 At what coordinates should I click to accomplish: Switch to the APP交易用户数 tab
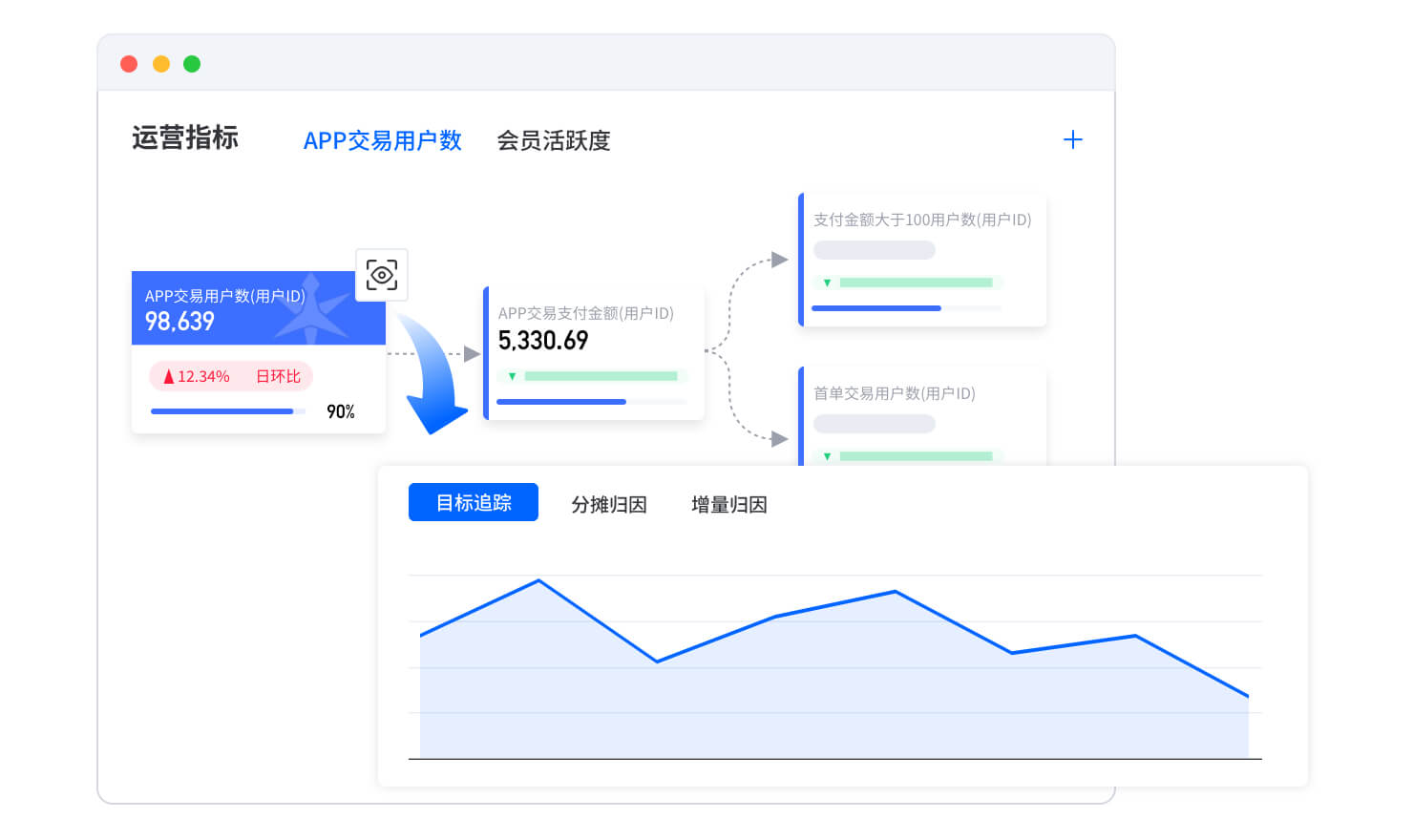(x=382, y=140)
